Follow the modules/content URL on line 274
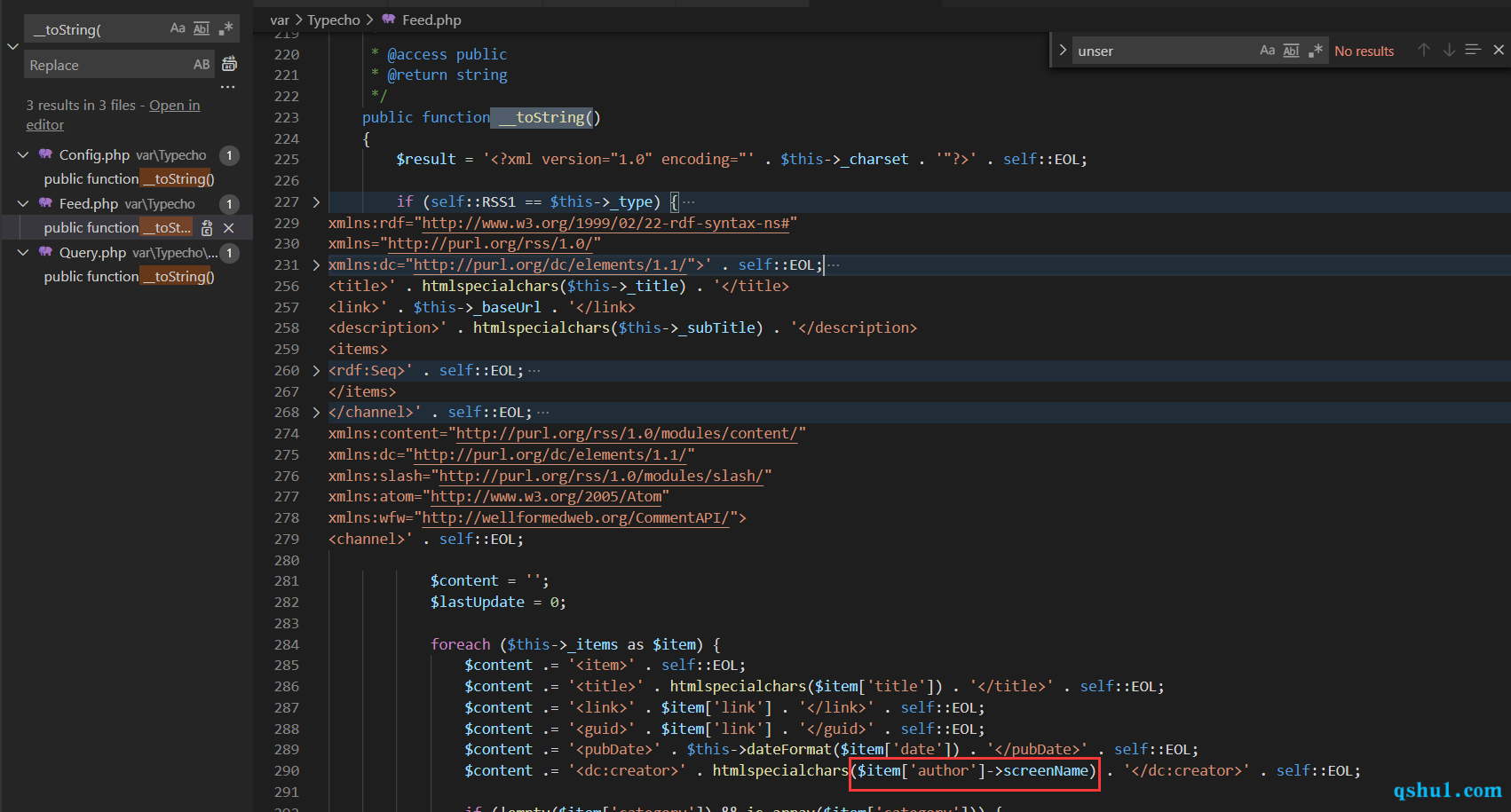Viewport: 1511px width, 812px height. 626,433
